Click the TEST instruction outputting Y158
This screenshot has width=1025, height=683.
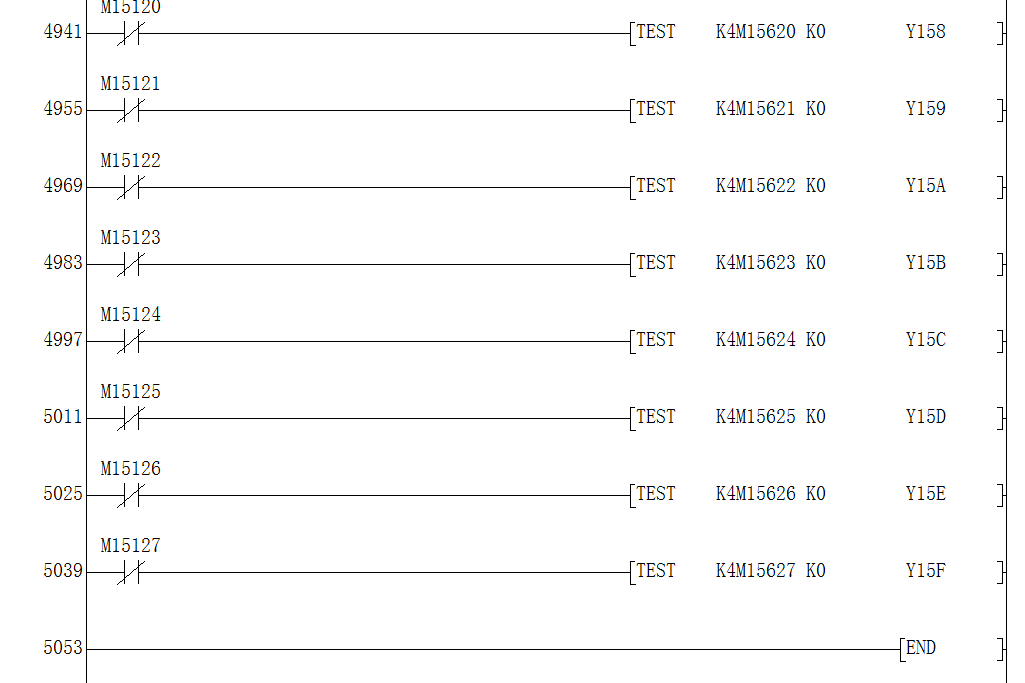coord(656,32)
